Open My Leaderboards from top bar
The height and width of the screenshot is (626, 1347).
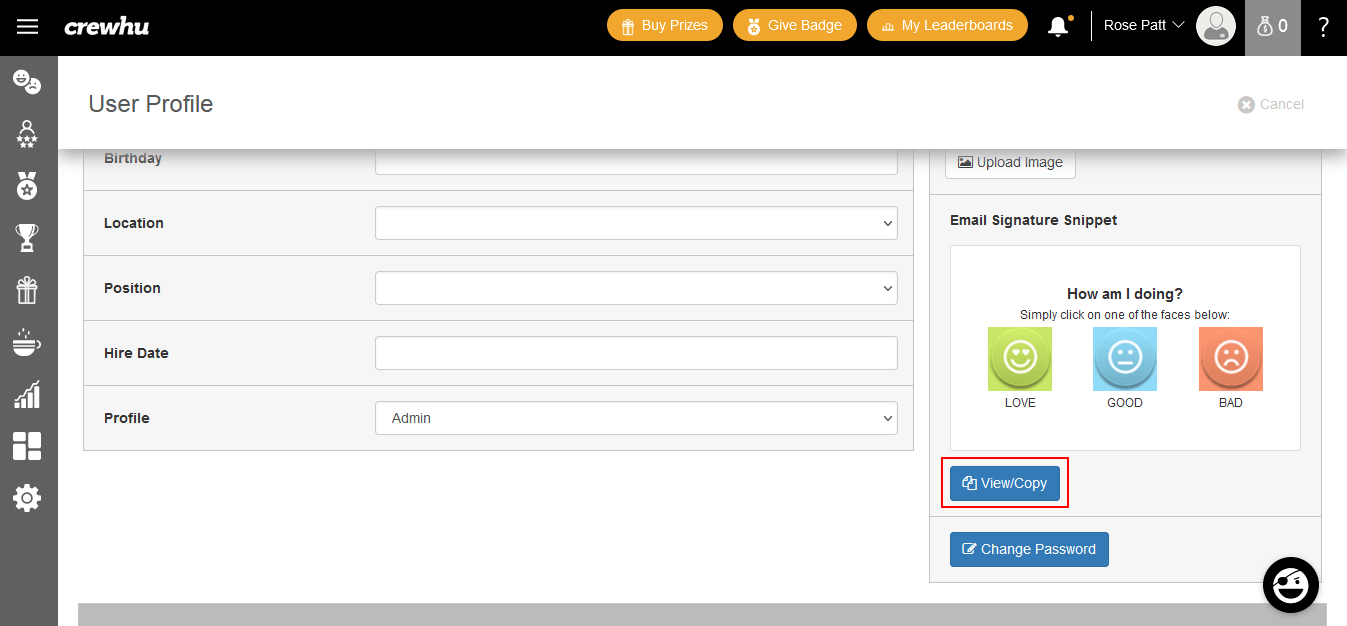click(947, 26)
